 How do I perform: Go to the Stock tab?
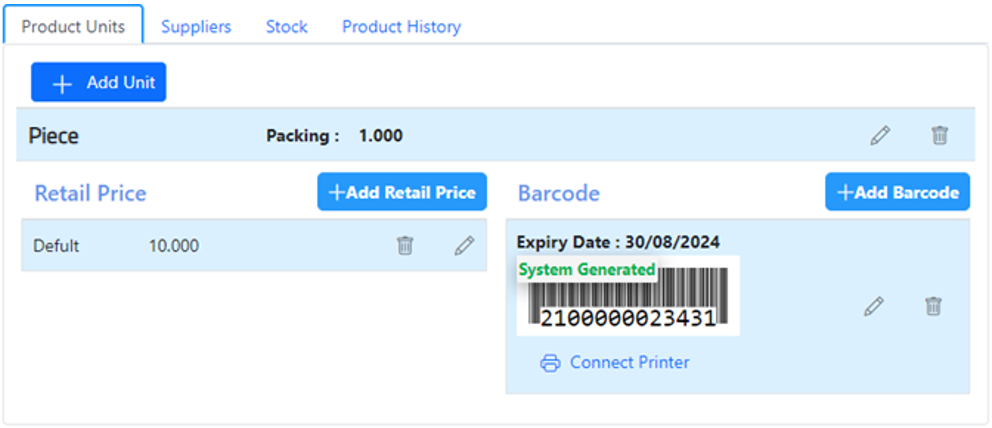tap(286, 27)
